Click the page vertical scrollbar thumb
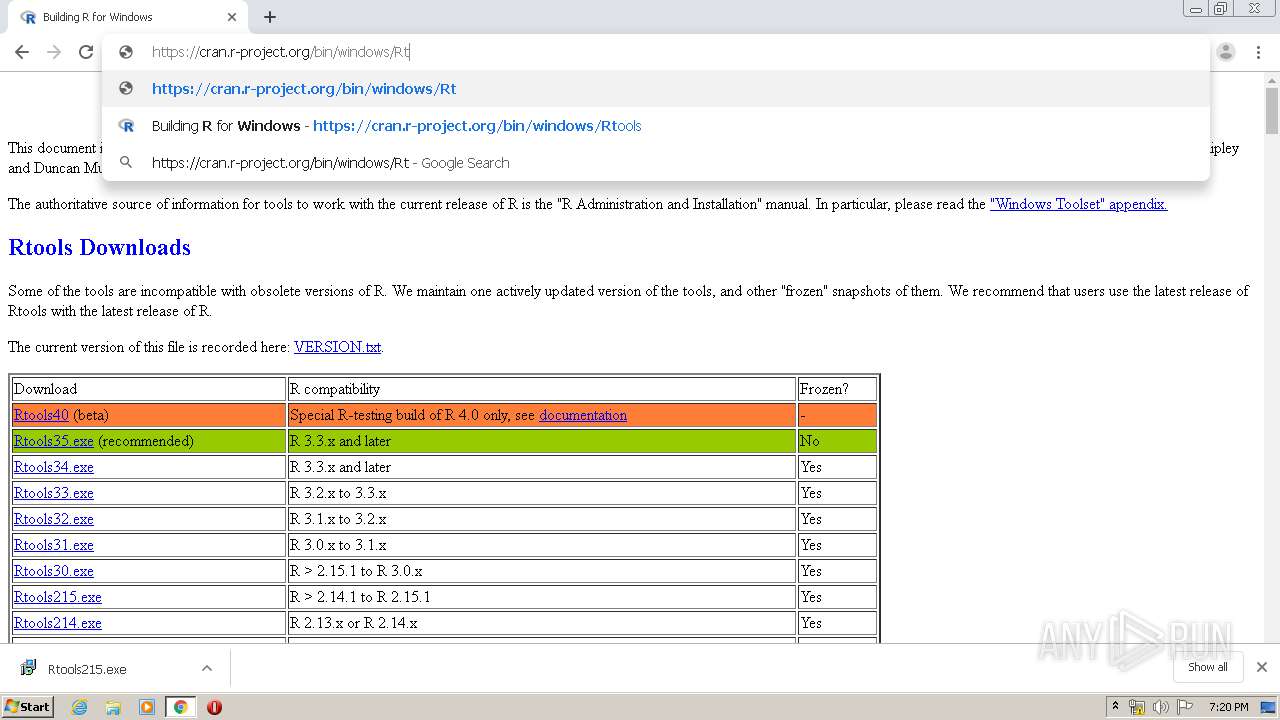 1271,111
